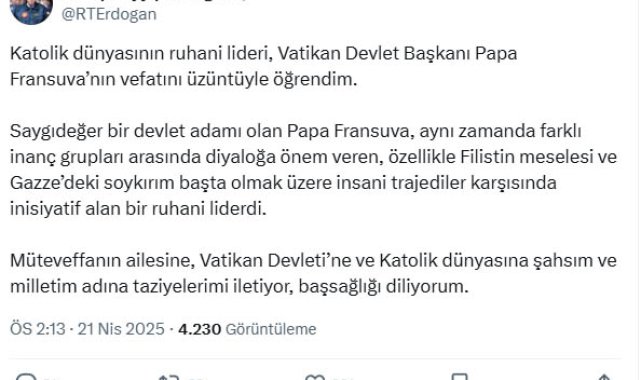Click the paragraph starting Müteveffanın ailesine
Image resolution: width=641 pixels, height=380 pixels.
coord(314,273)
